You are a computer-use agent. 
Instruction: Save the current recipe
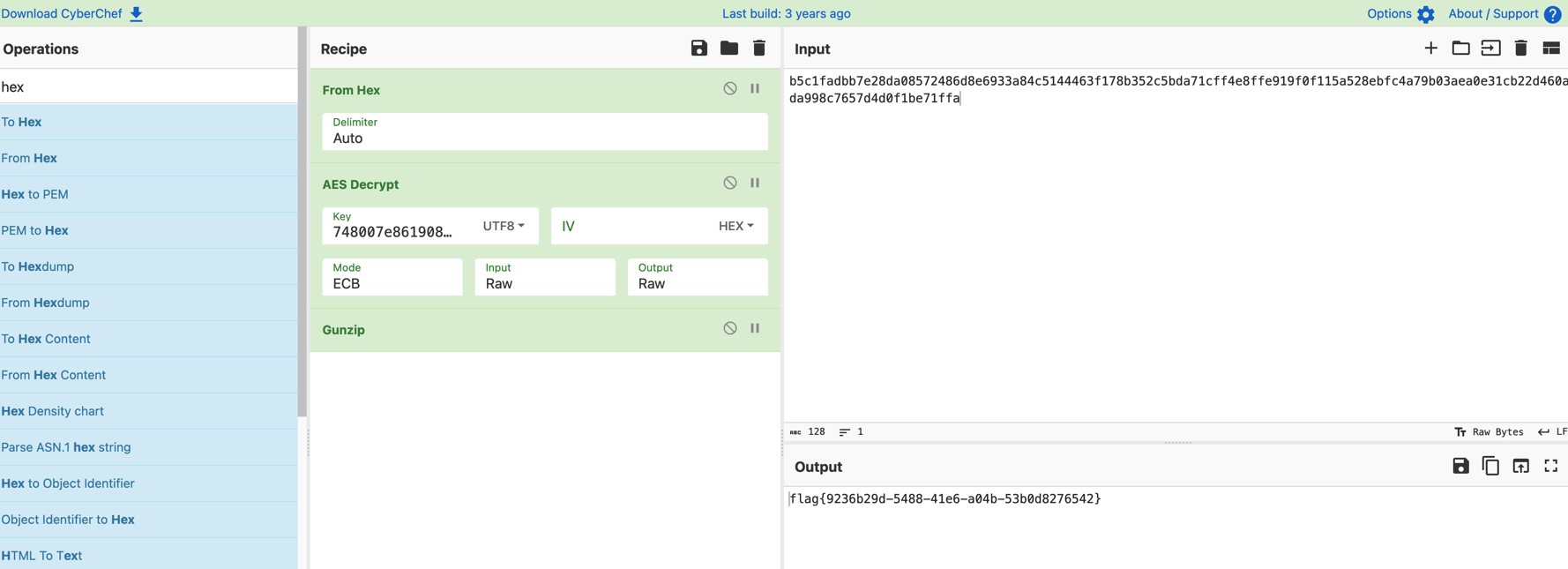pos(698,49)
